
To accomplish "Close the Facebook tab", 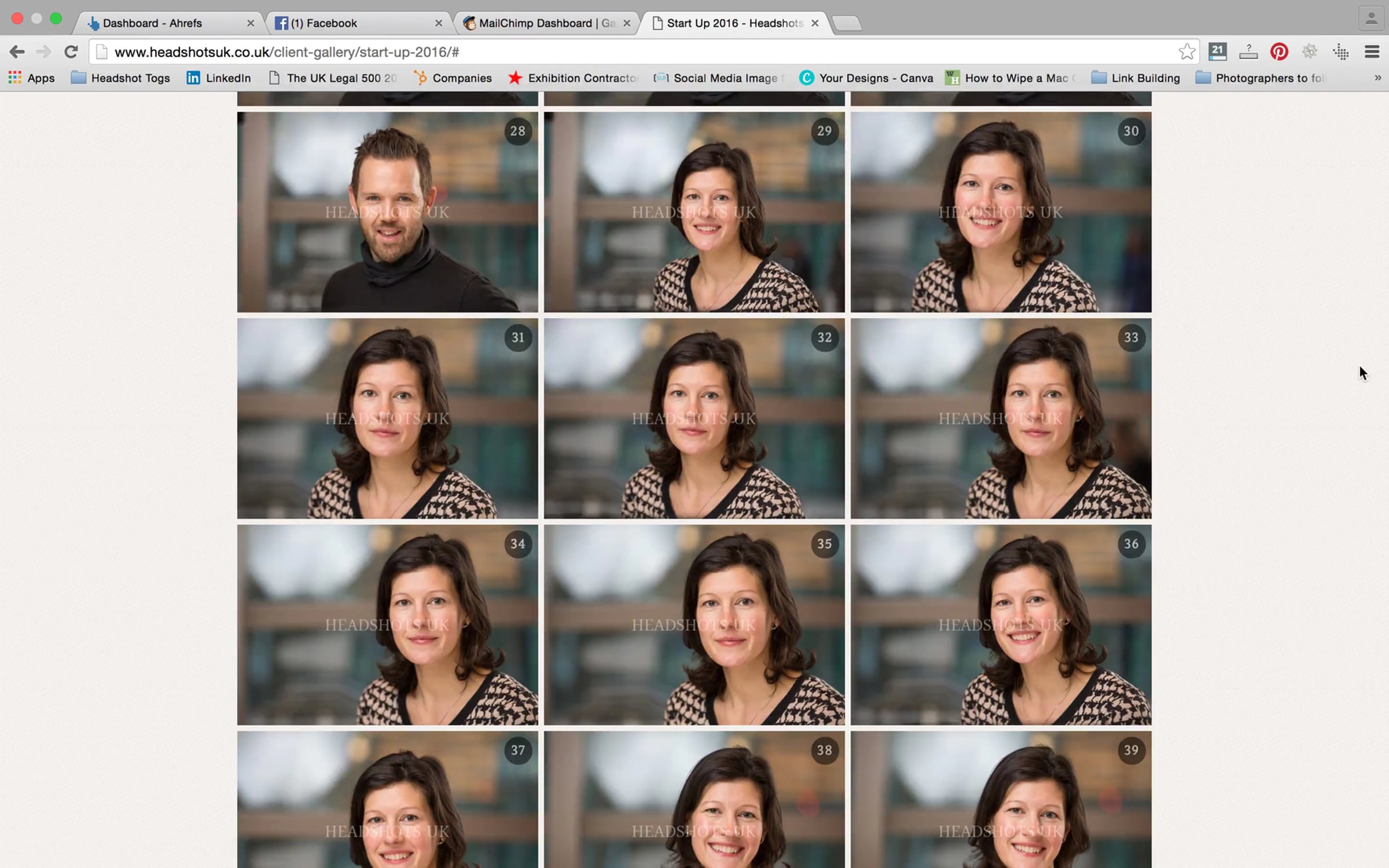I will click(x=439, y=23).
